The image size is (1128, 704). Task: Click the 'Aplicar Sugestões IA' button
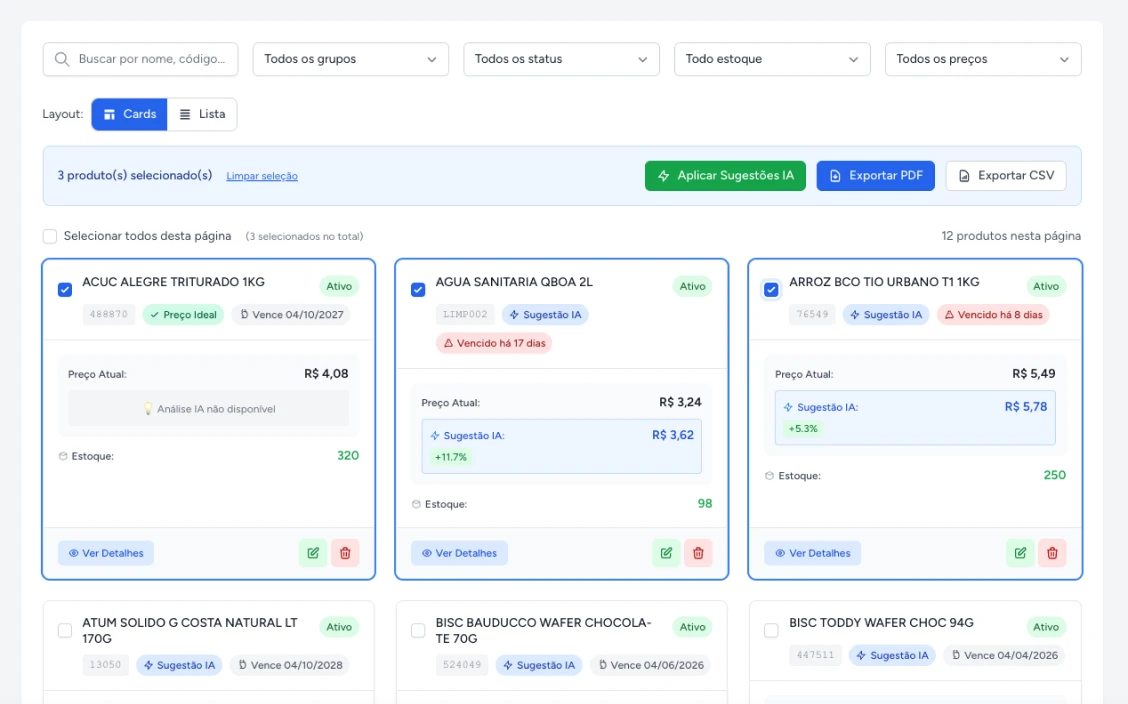tap(725, 176)
